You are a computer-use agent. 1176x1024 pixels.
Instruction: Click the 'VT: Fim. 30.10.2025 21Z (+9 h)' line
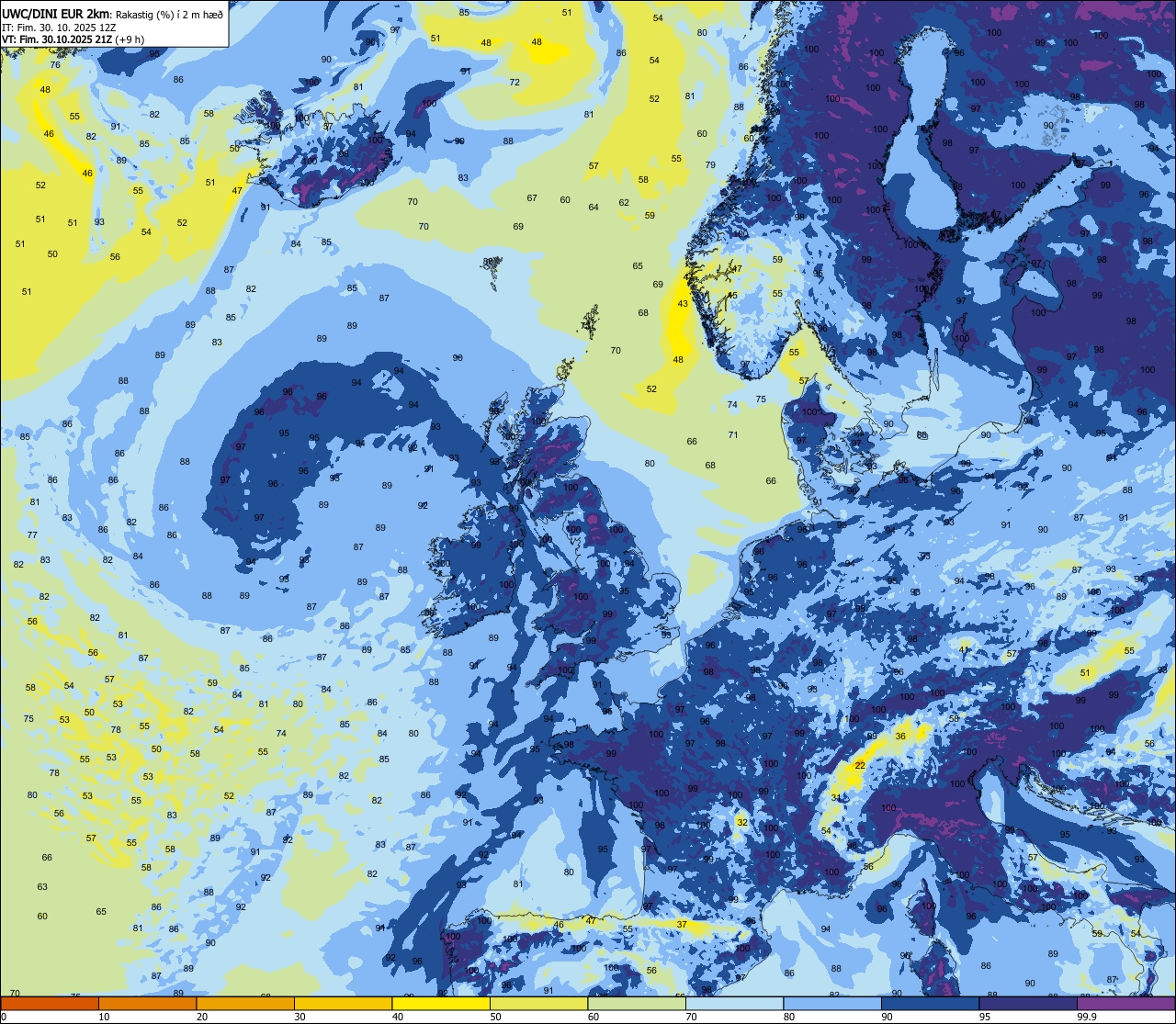tap(74, 39)
